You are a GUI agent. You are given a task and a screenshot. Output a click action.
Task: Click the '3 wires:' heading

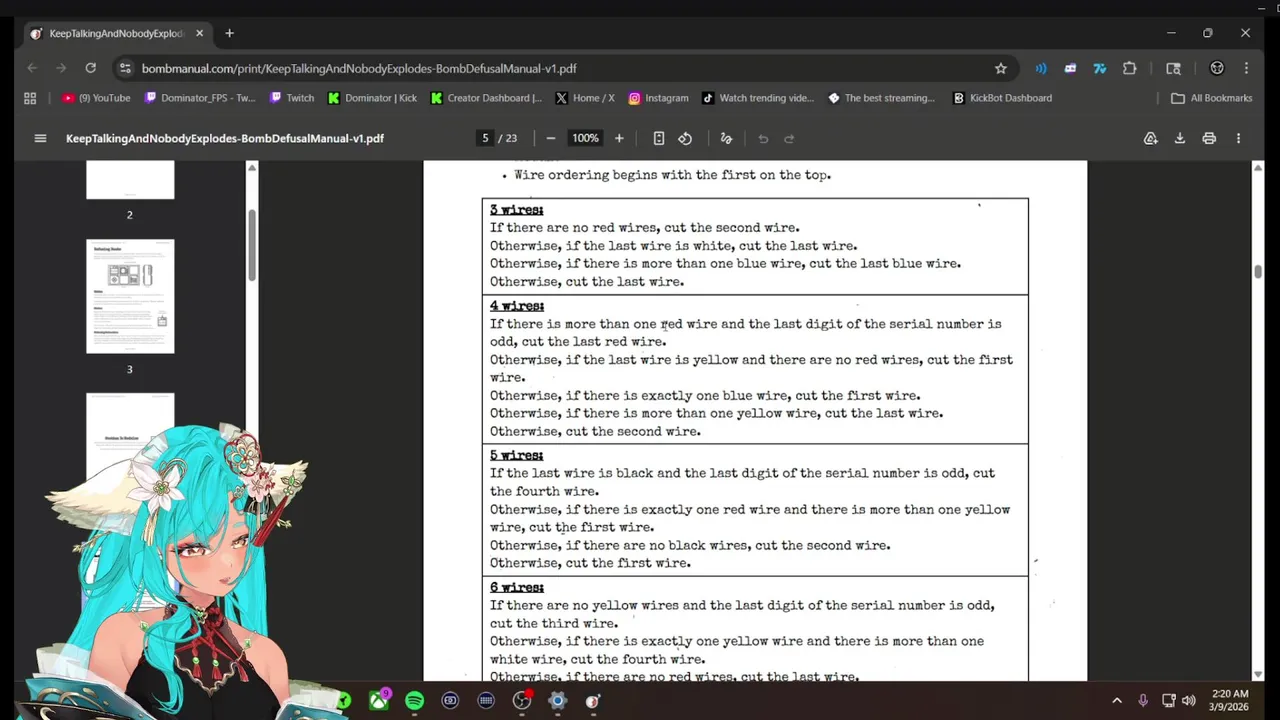pos(517,210)
